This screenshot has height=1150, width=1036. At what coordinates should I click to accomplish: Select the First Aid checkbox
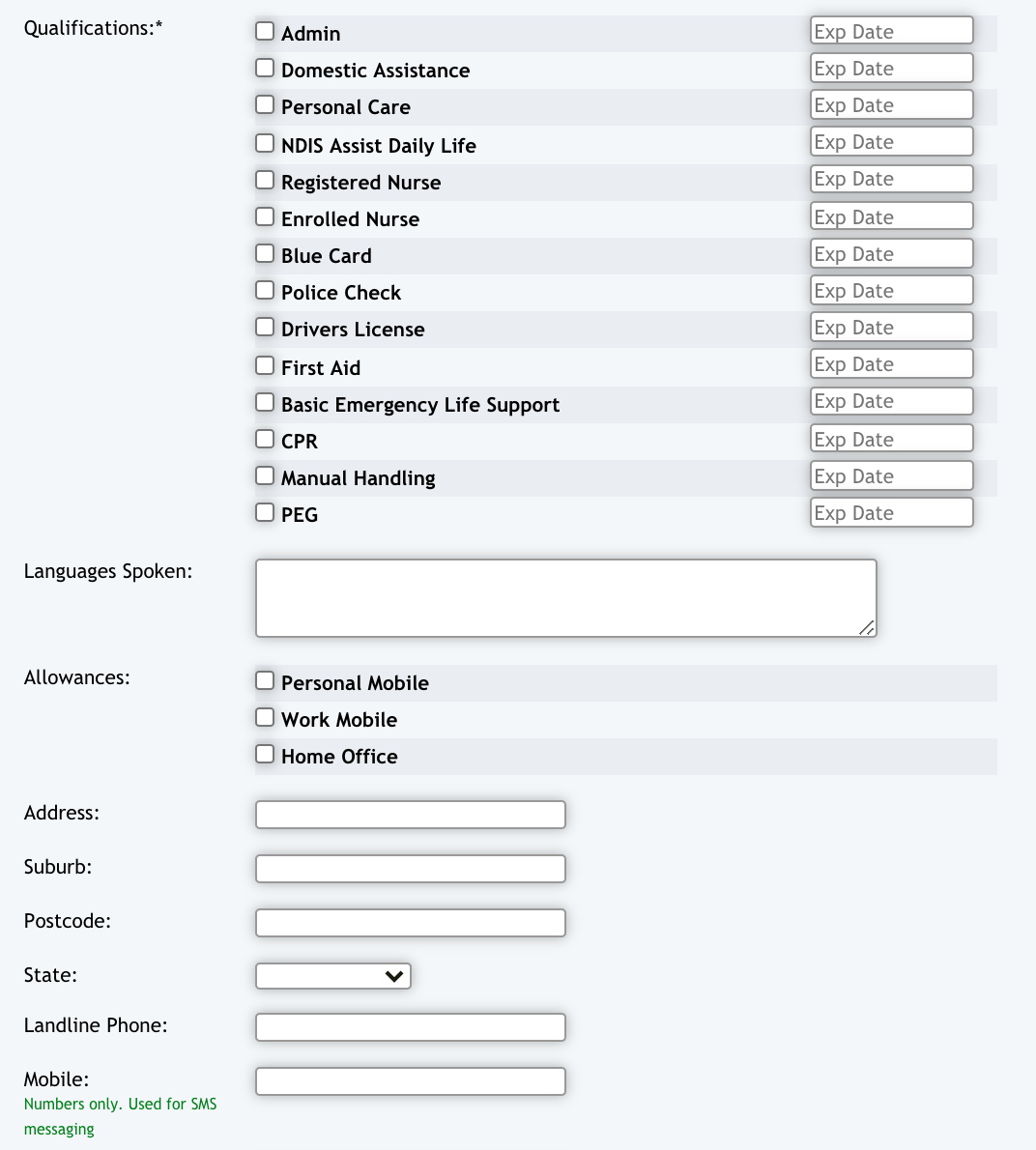pos(265,366)
